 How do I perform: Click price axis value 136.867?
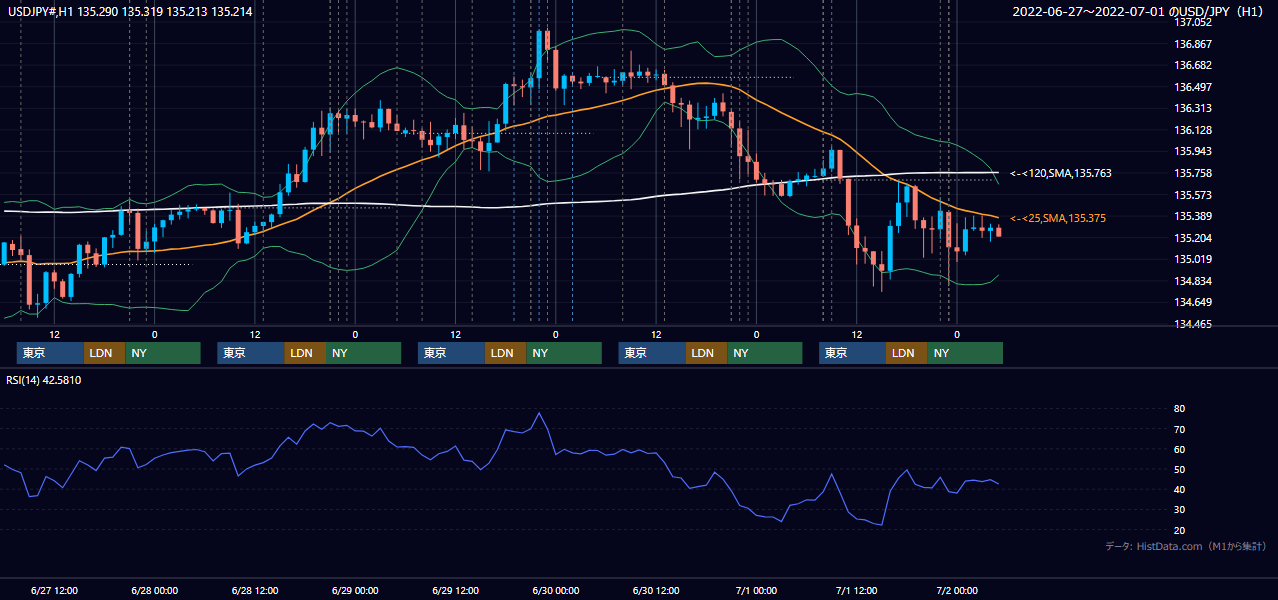[x=1193, y=44]
